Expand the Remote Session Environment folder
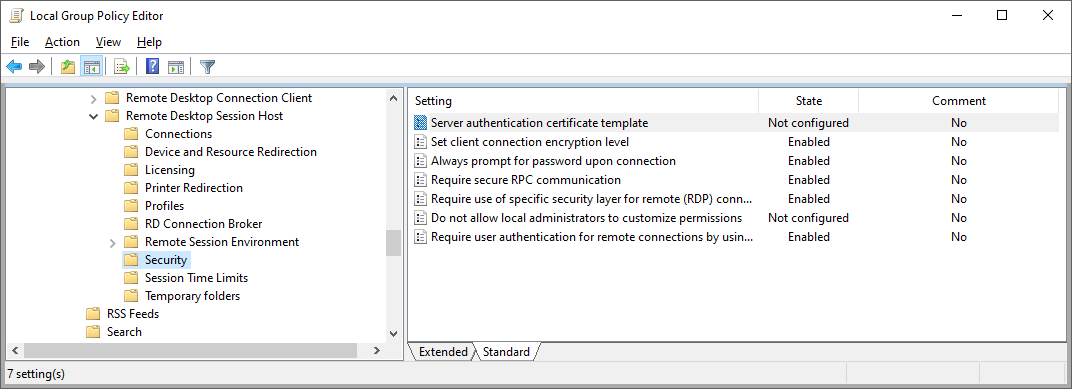Viewport: 1072px width, 389px height. [113, 242]
